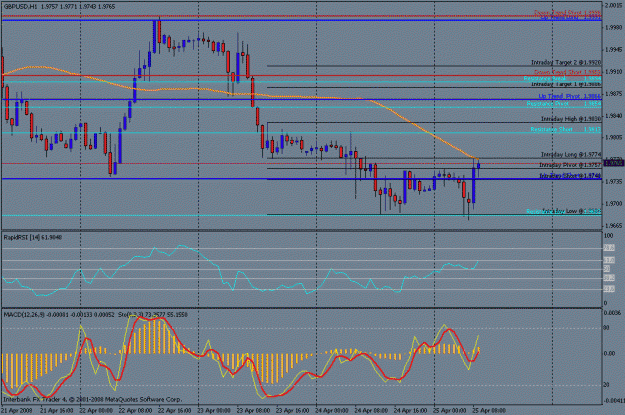
Task: Select the Resistance Pivot level label
Action: click(x=564, y=104)
